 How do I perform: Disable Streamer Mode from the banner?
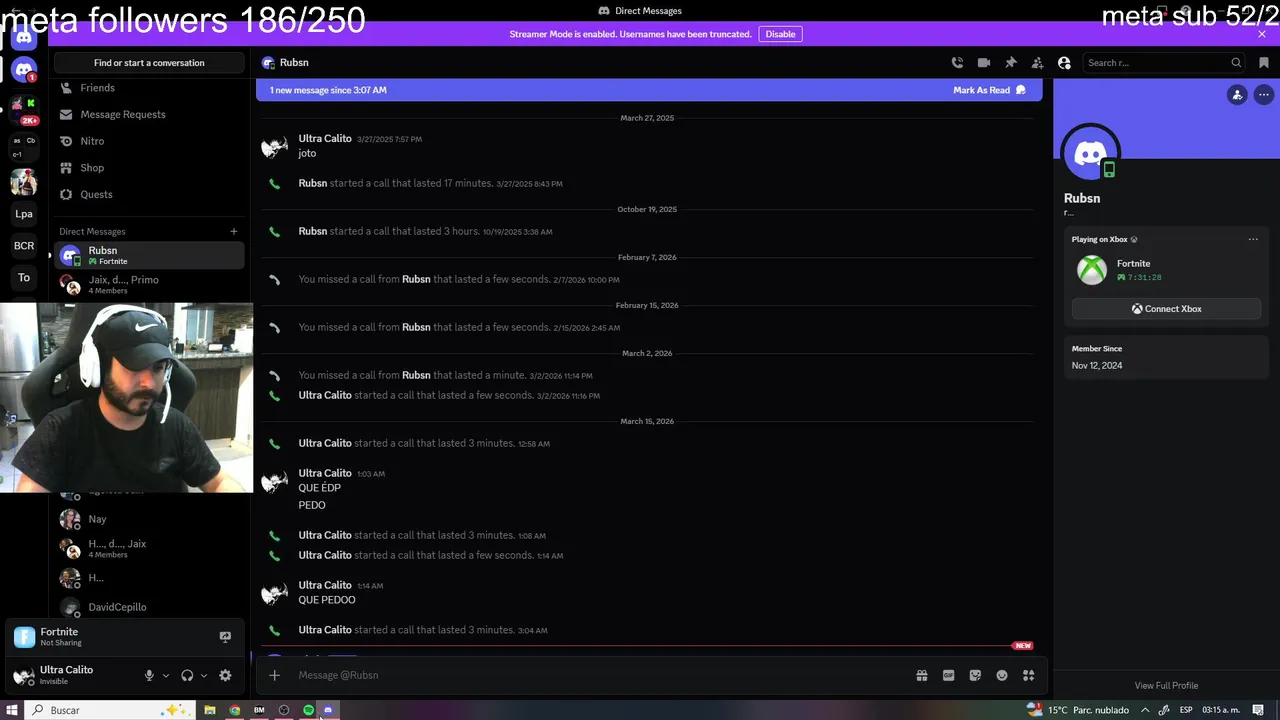point(780,34)
